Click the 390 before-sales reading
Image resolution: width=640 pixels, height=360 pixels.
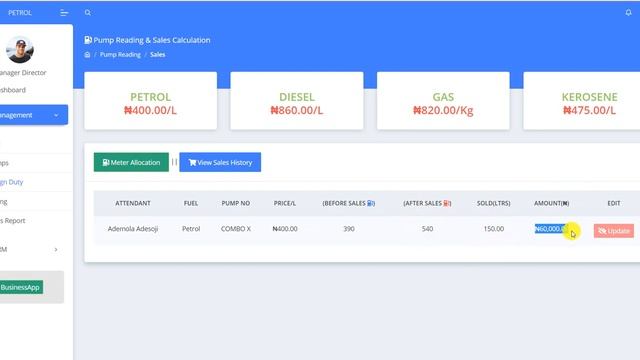(x=349, y=229)
